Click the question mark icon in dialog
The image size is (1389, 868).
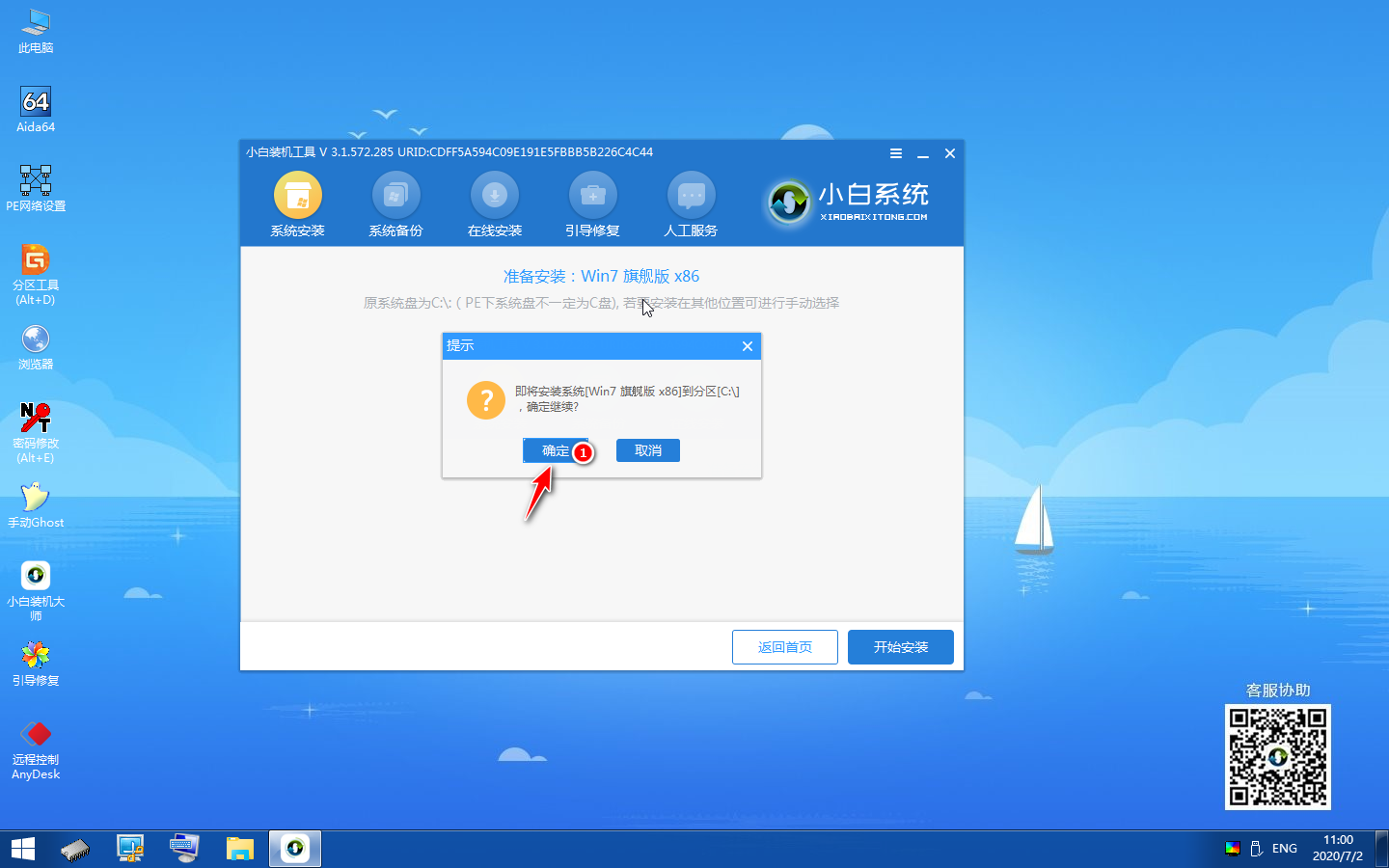486,399
